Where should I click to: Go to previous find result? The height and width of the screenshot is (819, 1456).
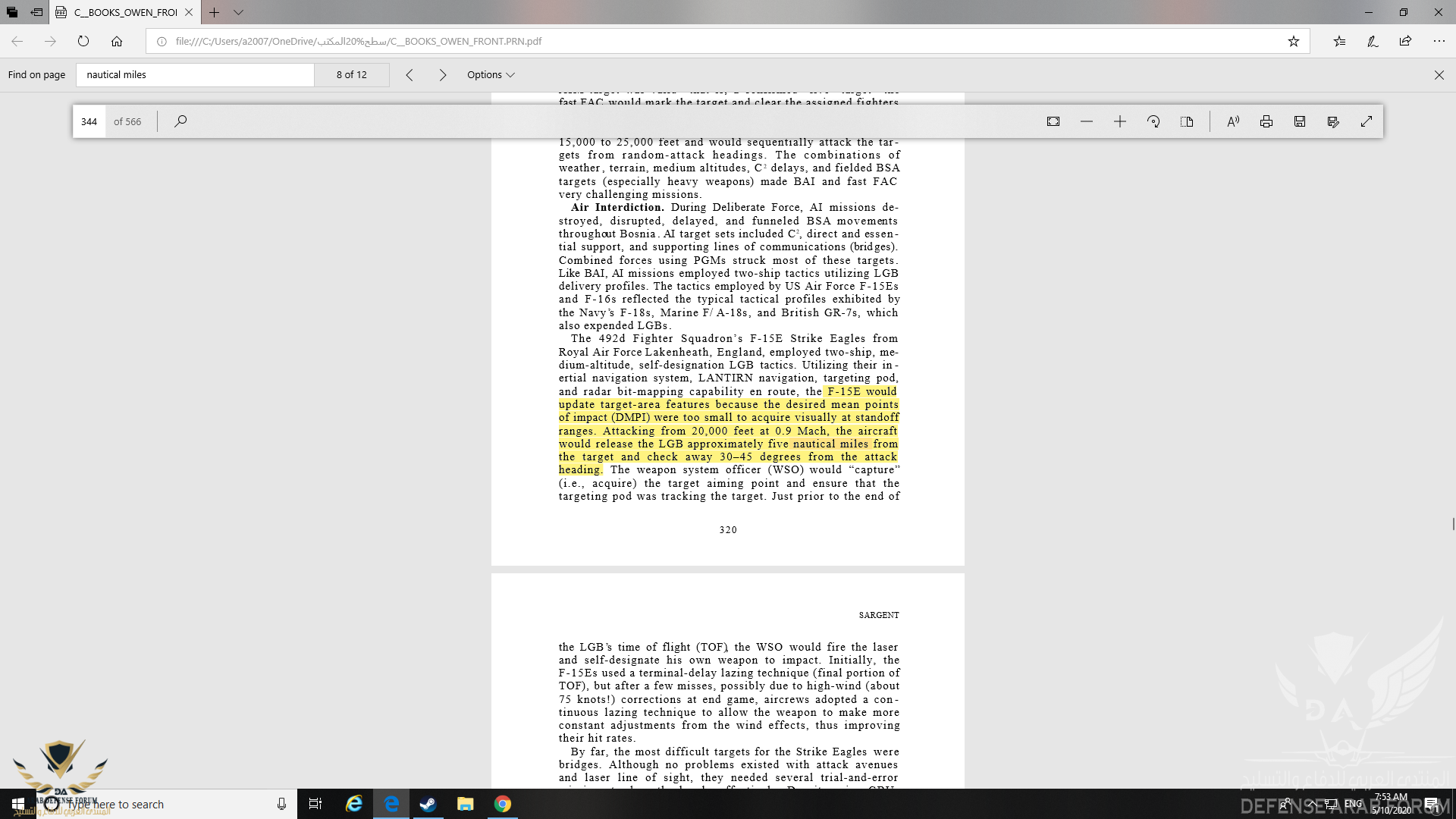(x=409, y=74)
